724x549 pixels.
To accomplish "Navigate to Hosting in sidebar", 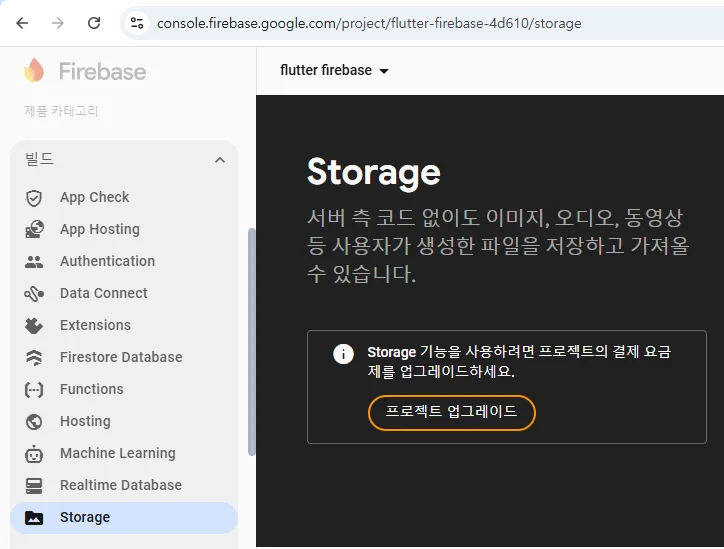I will [124, 421].
